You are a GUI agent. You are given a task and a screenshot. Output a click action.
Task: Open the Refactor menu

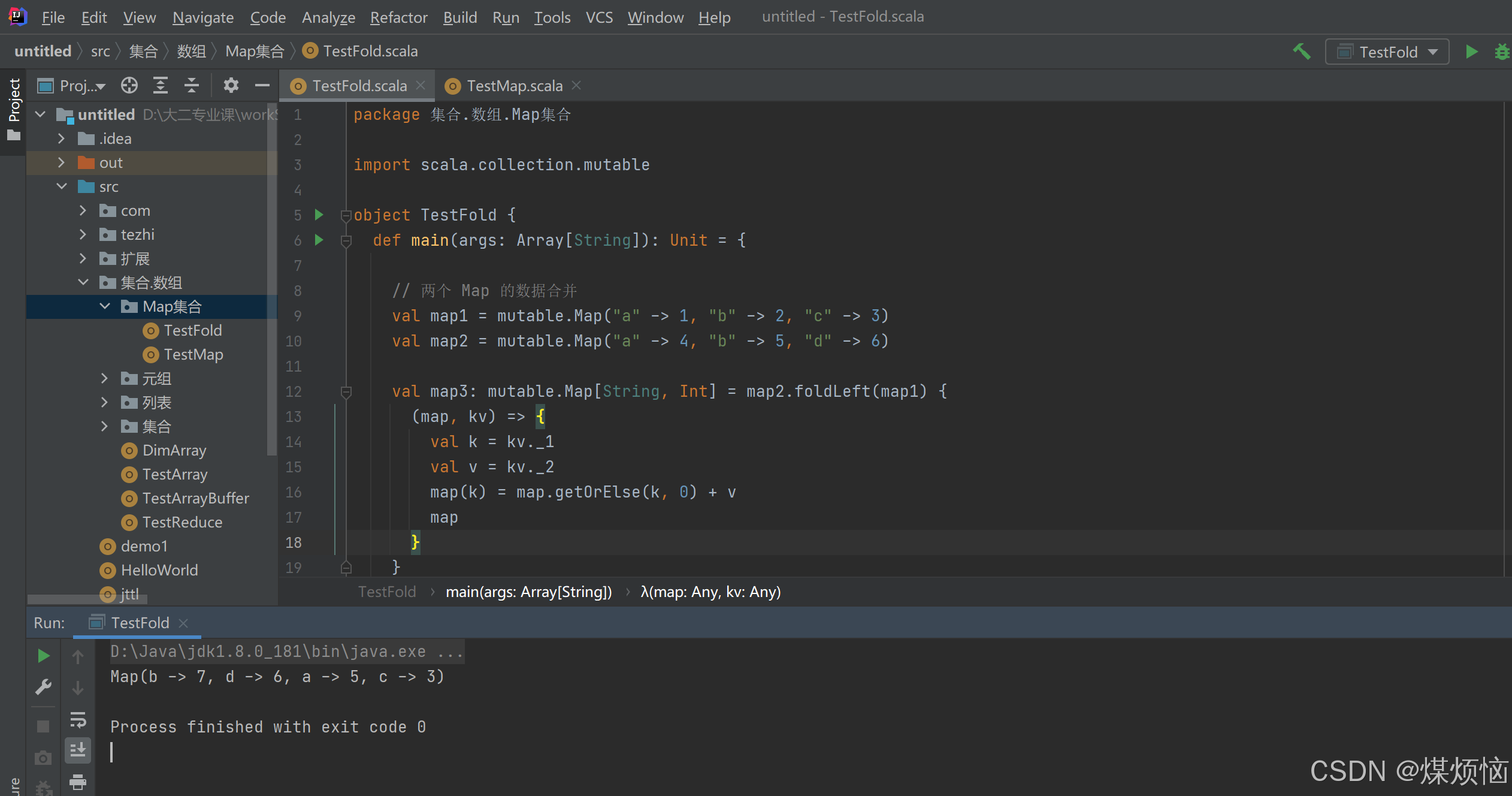(x=398, y=17)
